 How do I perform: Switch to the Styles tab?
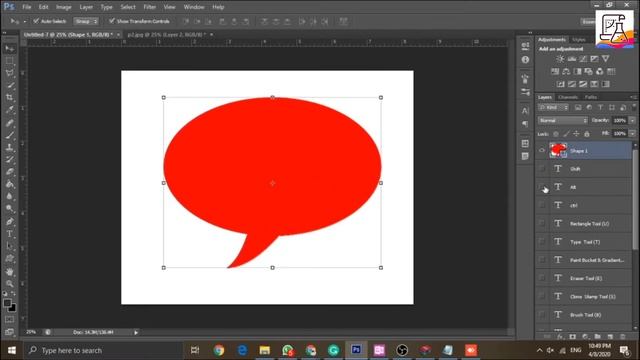(579, 40)
